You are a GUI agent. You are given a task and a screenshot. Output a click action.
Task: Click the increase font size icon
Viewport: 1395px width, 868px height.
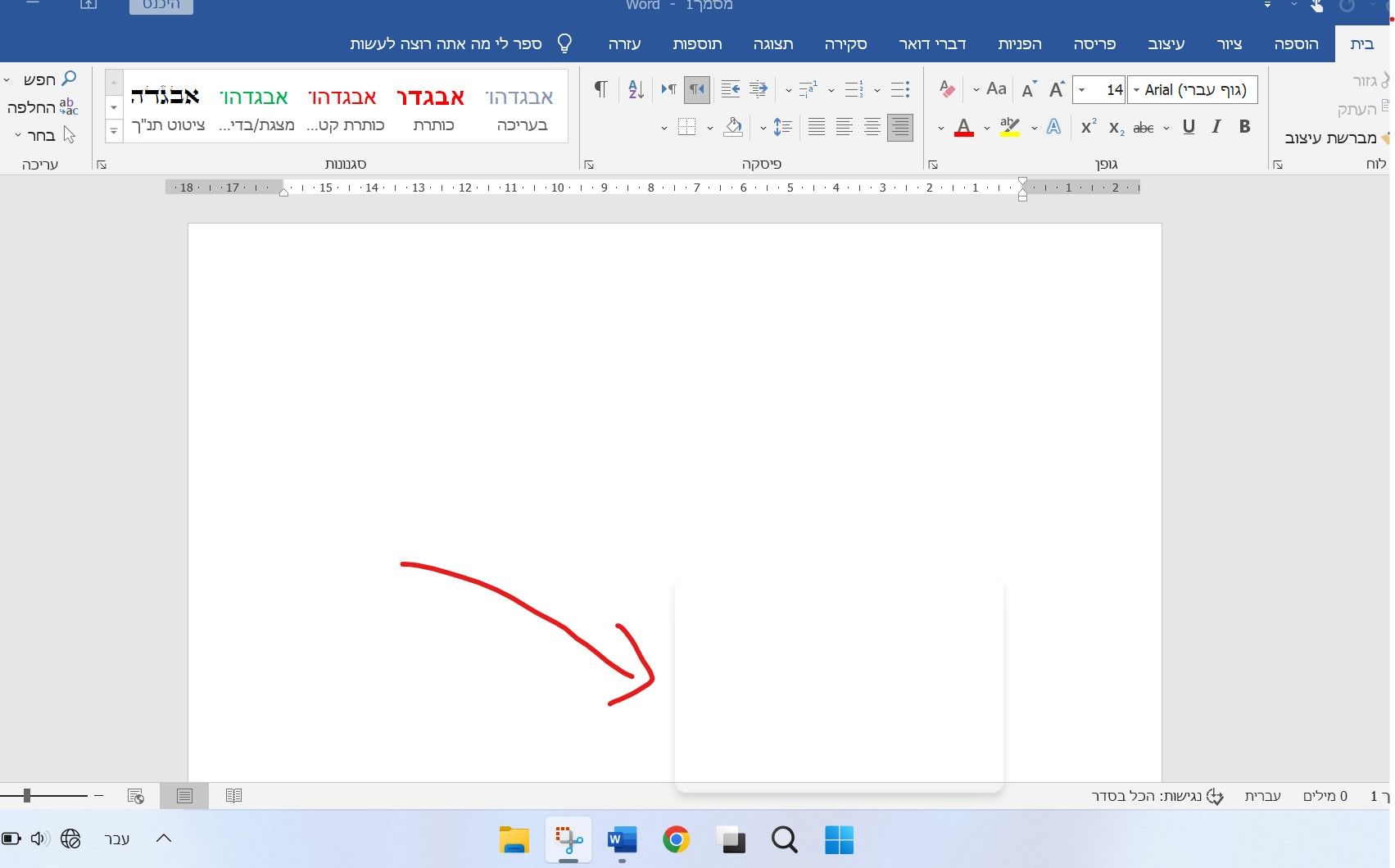pyautogui.click(x=1057, y=89)
